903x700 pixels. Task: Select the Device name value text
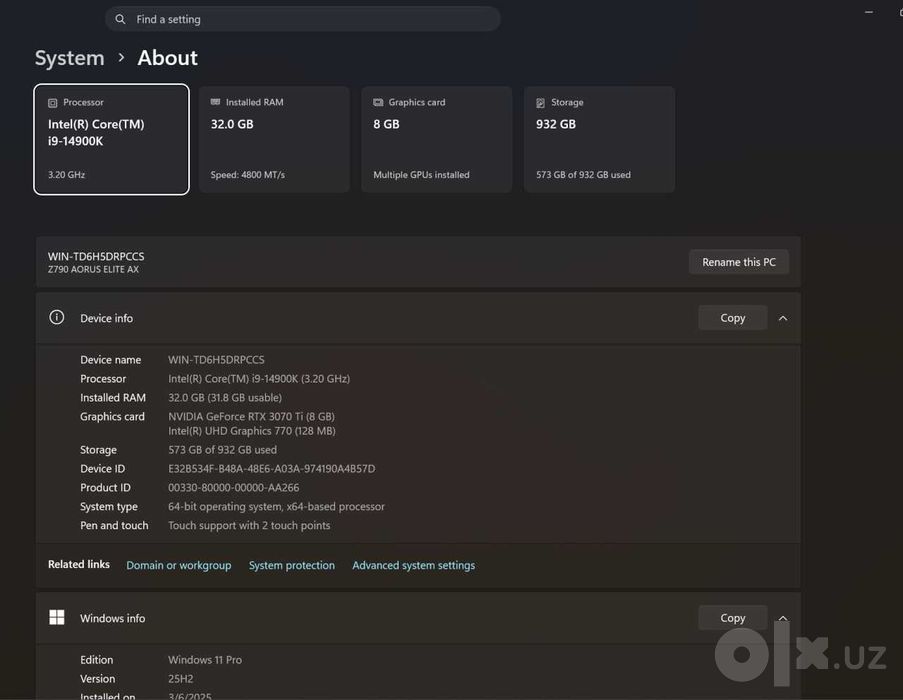[x=216, y=360]
